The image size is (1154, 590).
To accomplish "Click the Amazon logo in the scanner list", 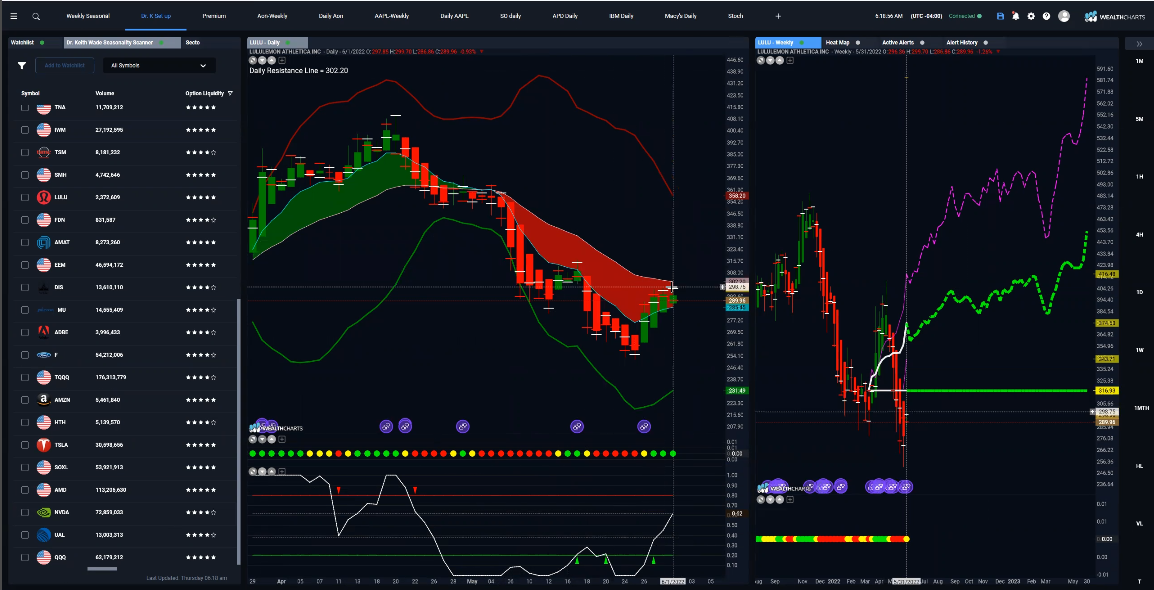I will [43, 400].
